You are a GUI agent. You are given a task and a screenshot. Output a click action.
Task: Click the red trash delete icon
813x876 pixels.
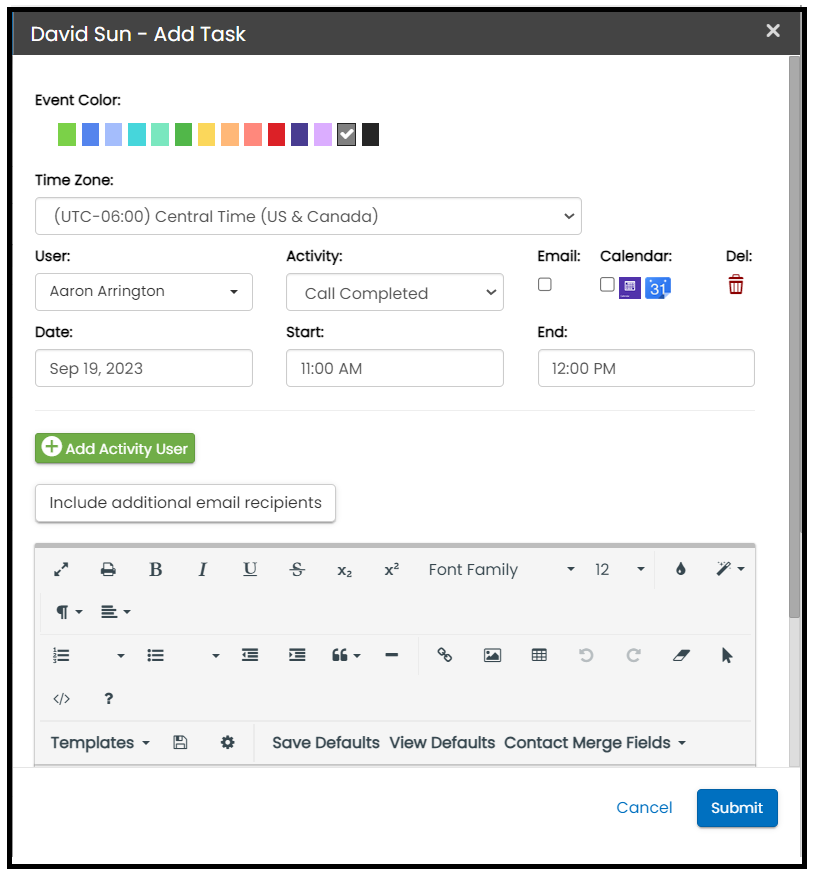coord(736,285)
